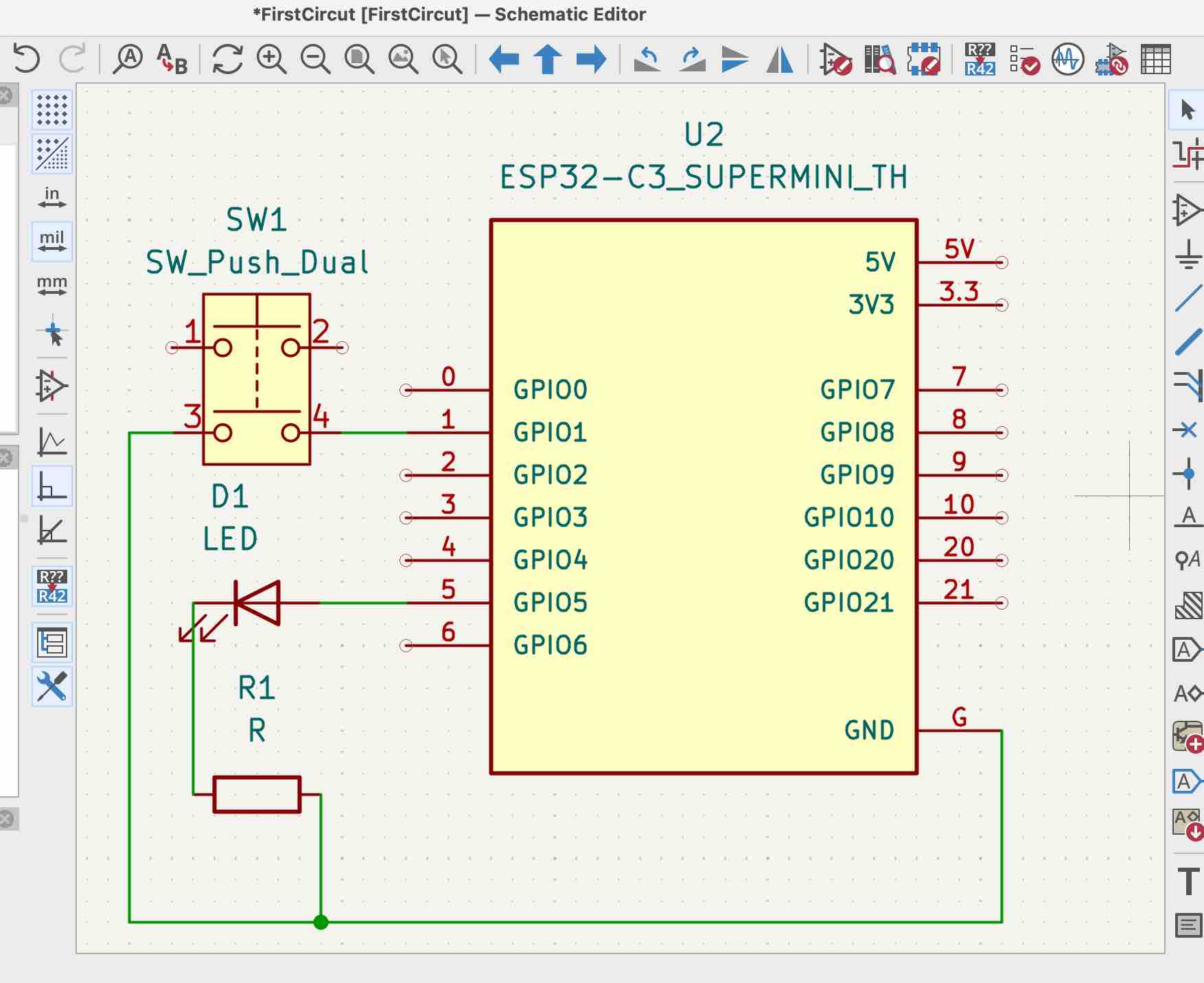The width and height of the screenshot is (1204, 983).
Task: Activate the Highlight Net tool
Action: click(x=1188, y=153)
